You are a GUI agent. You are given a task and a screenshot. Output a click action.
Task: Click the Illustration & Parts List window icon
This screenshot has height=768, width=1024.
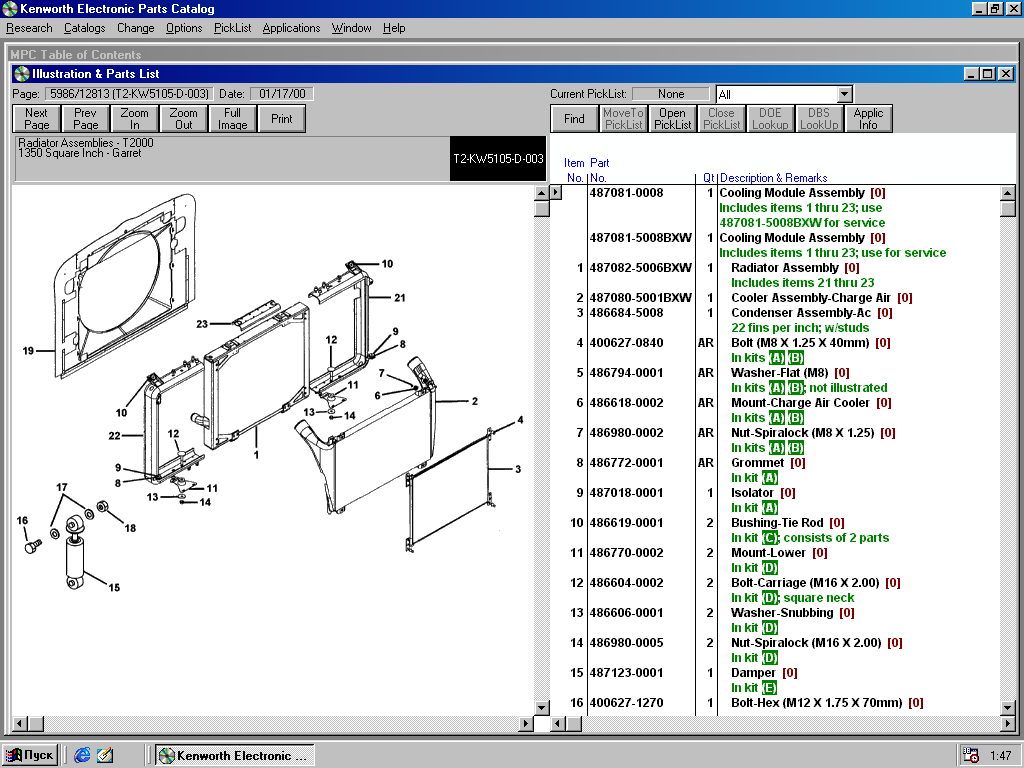(x=22, y=74)
